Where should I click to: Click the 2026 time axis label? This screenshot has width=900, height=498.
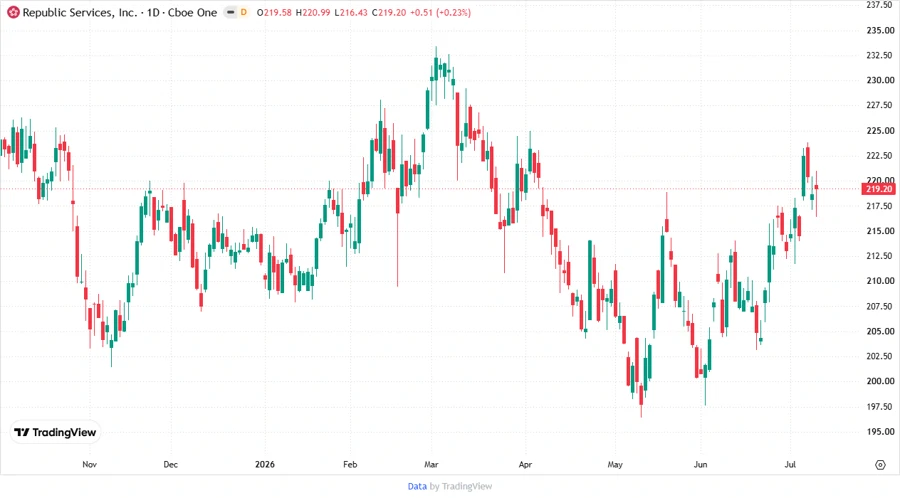[x=265, y=465]
